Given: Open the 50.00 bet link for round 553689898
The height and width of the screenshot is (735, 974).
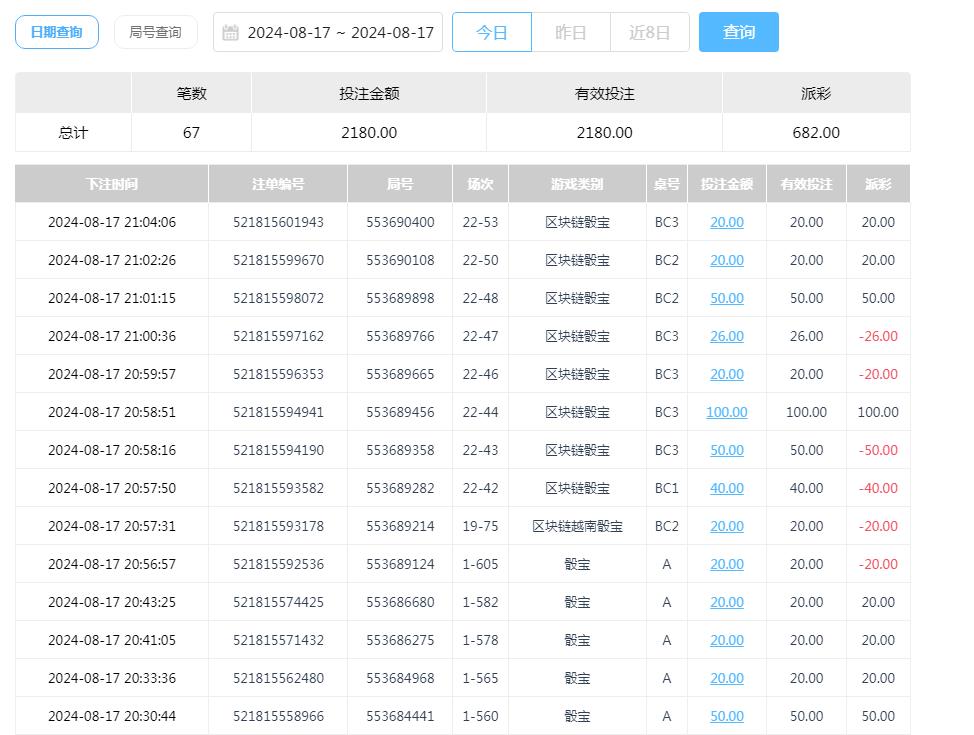Looking at the screenshot, I should point(726,298).
